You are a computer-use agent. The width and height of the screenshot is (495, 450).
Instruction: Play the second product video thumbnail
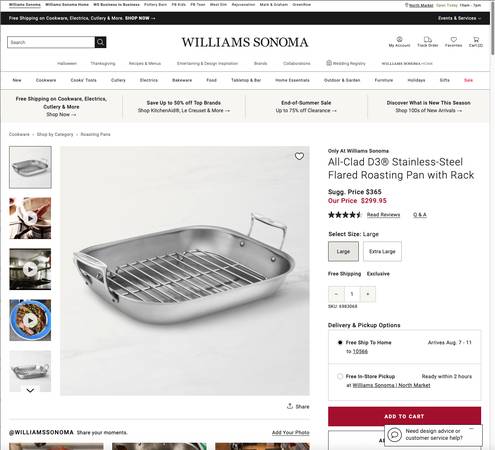tap(30, 269)
